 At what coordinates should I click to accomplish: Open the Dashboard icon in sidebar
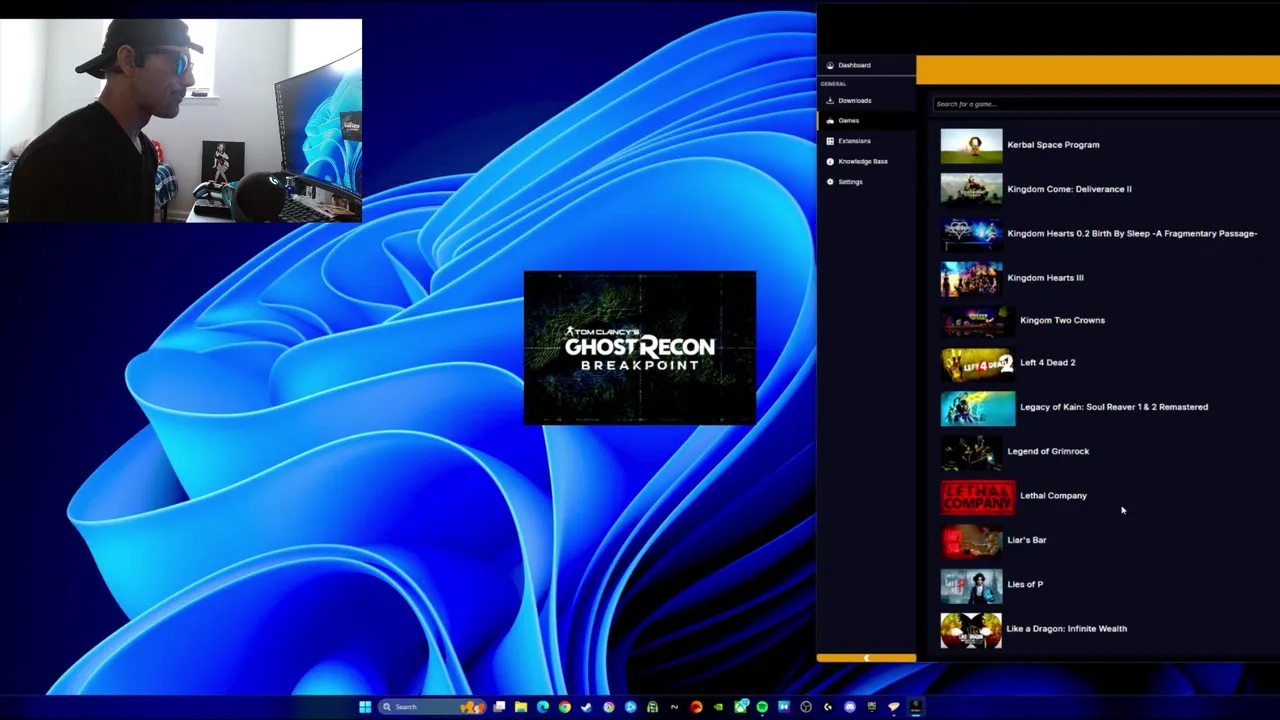830,65
